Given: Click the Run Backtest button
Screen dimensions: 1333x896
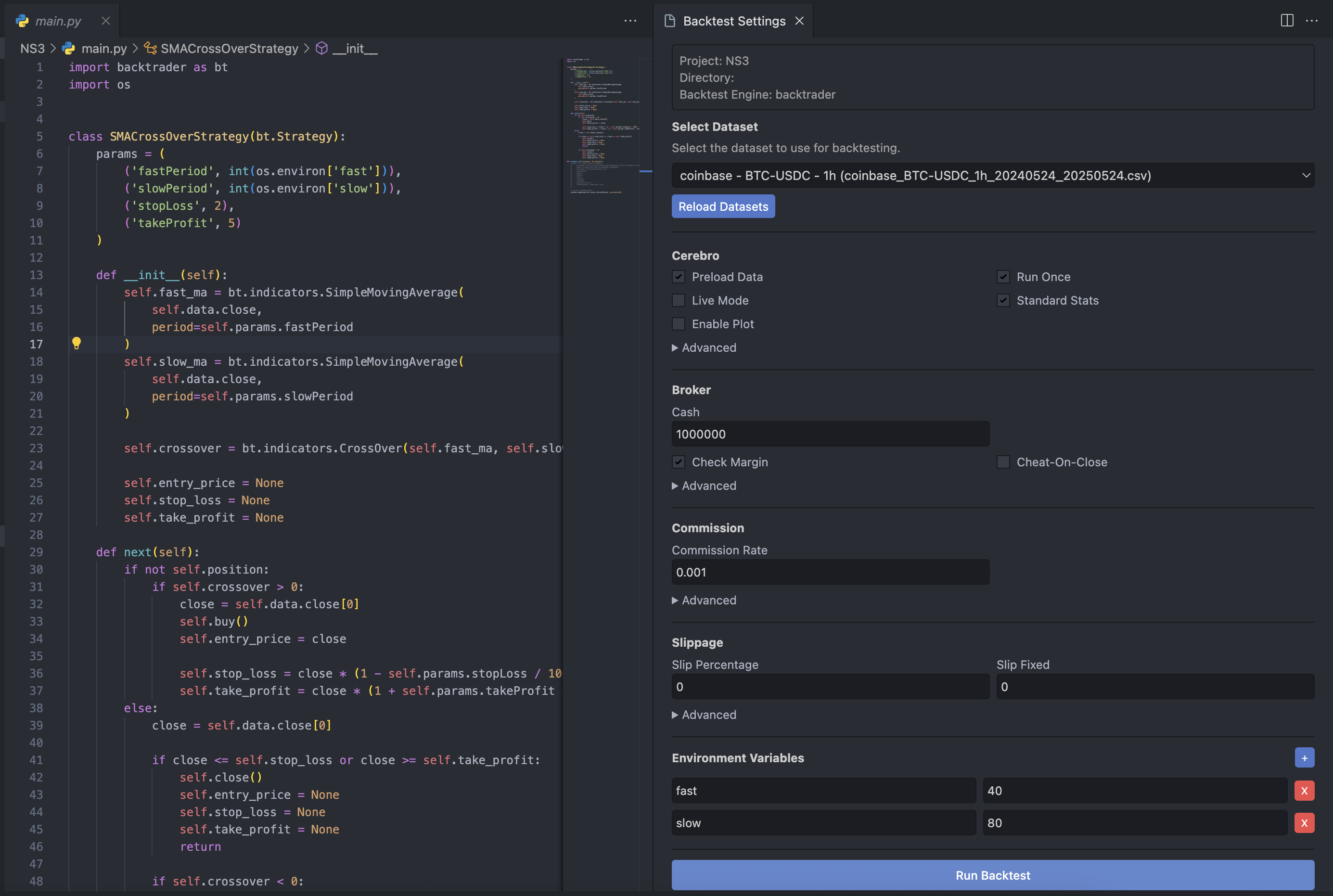Looking at the screenshot, I should [x=992, y=875].
